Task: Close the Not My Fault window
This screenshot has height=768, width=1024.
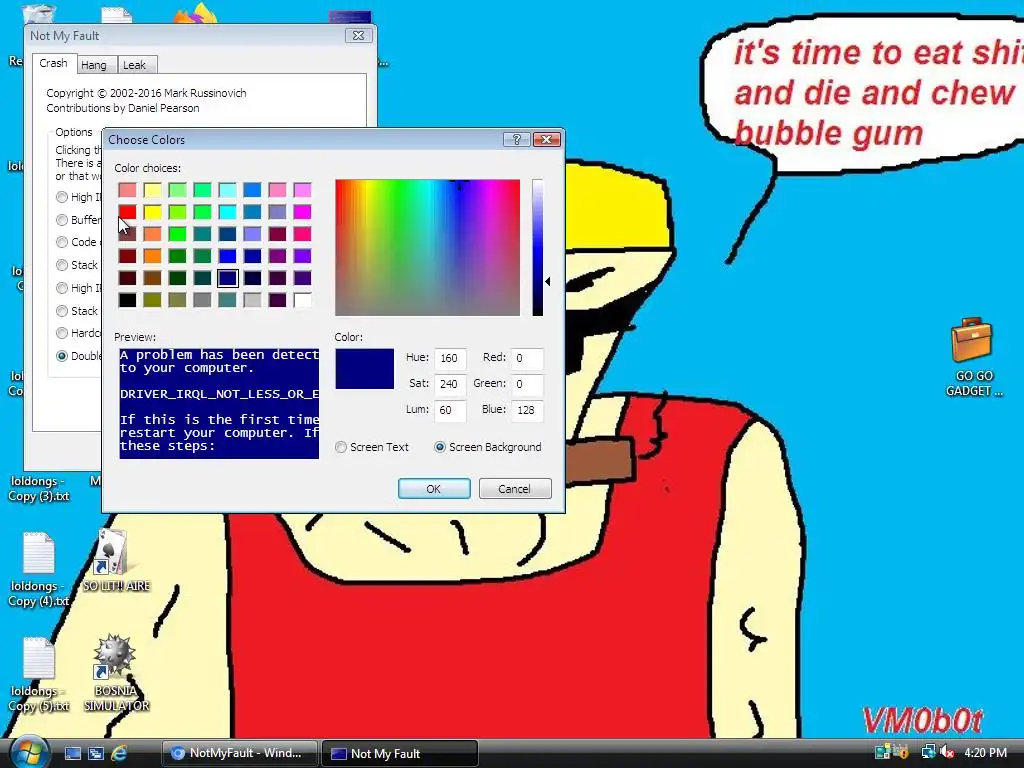Action: pos(359,35)
